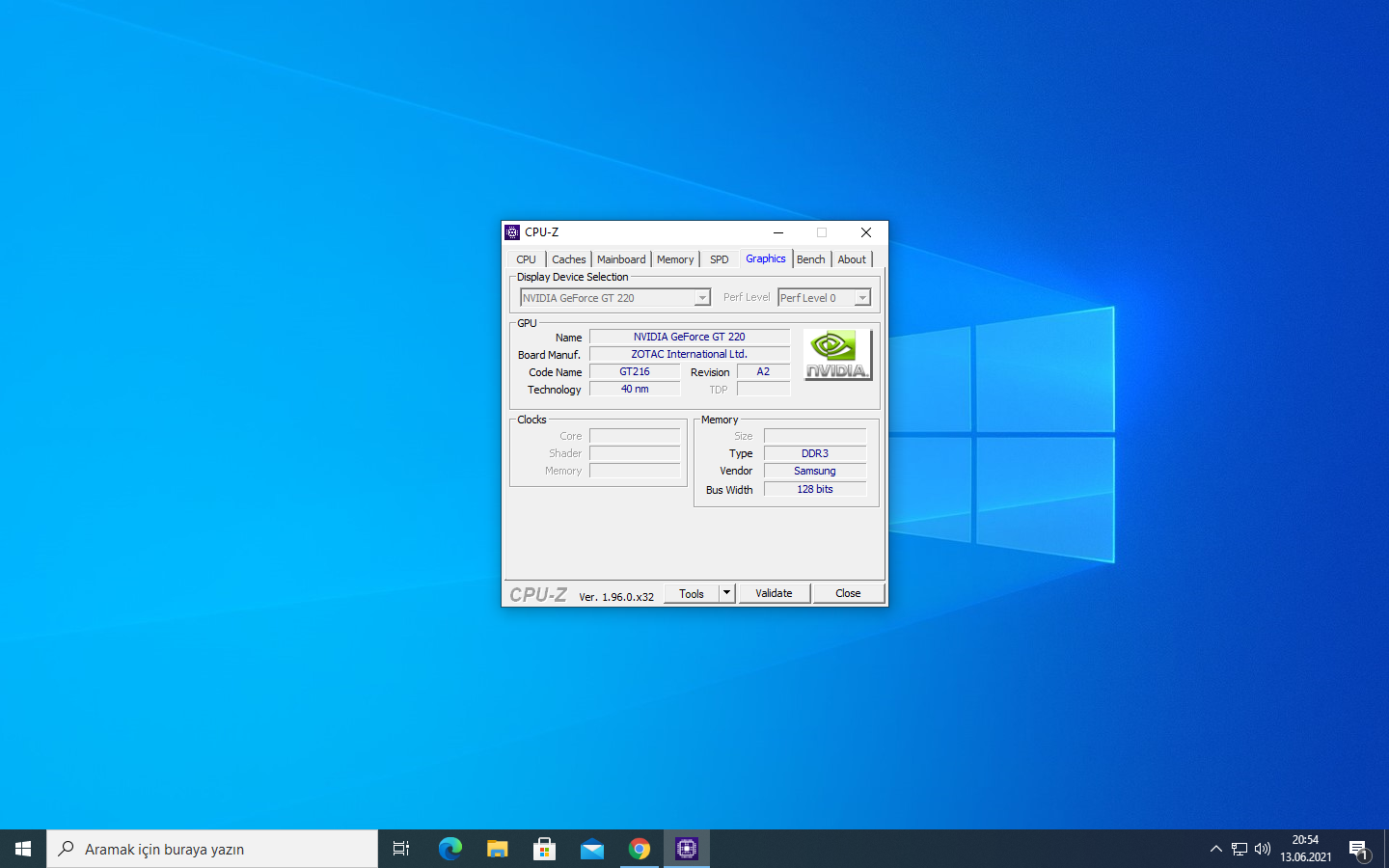Open Google Chrome from the taskbar
The height and width of the screenshot is (868, 1389).
point(639,849)
